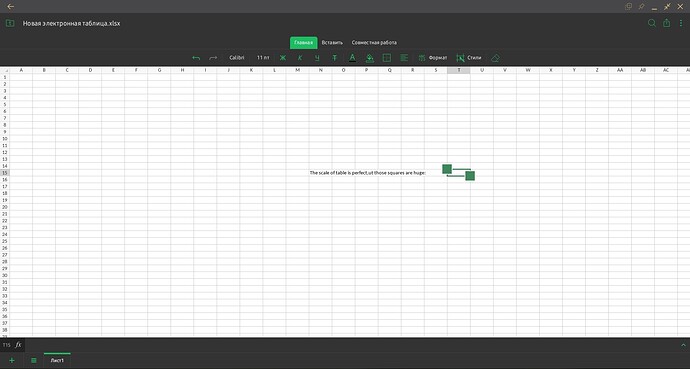
Task: Open the font color picker (A)
Action: point(352,58)
